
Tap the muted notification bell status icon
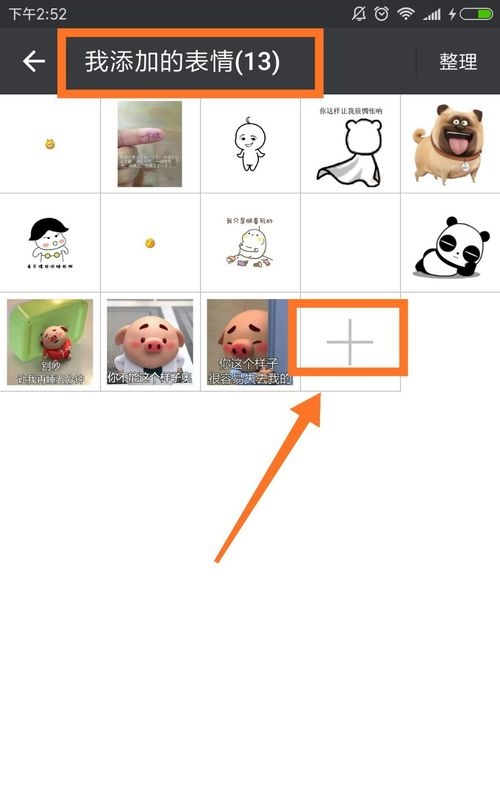[359, 14]
